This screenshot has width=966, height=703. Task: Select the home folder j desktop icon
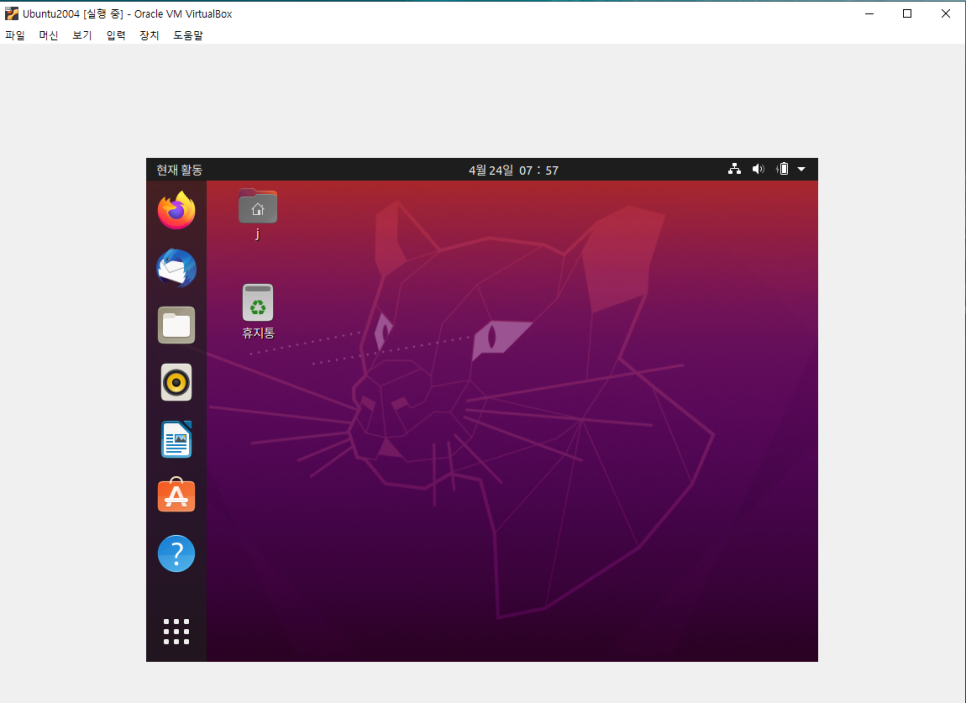pyautogui.click(x=258, y=214)
